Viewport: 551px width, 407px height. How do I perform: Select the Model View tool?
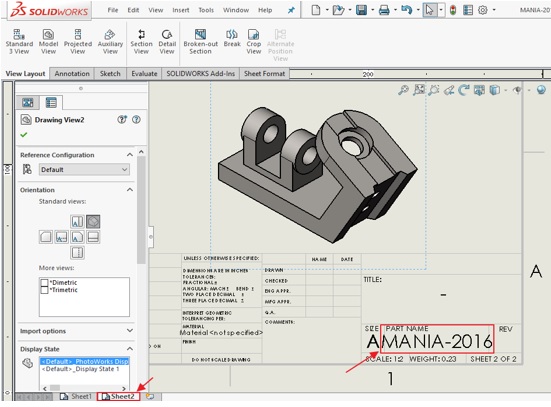[x=48, y=41]
